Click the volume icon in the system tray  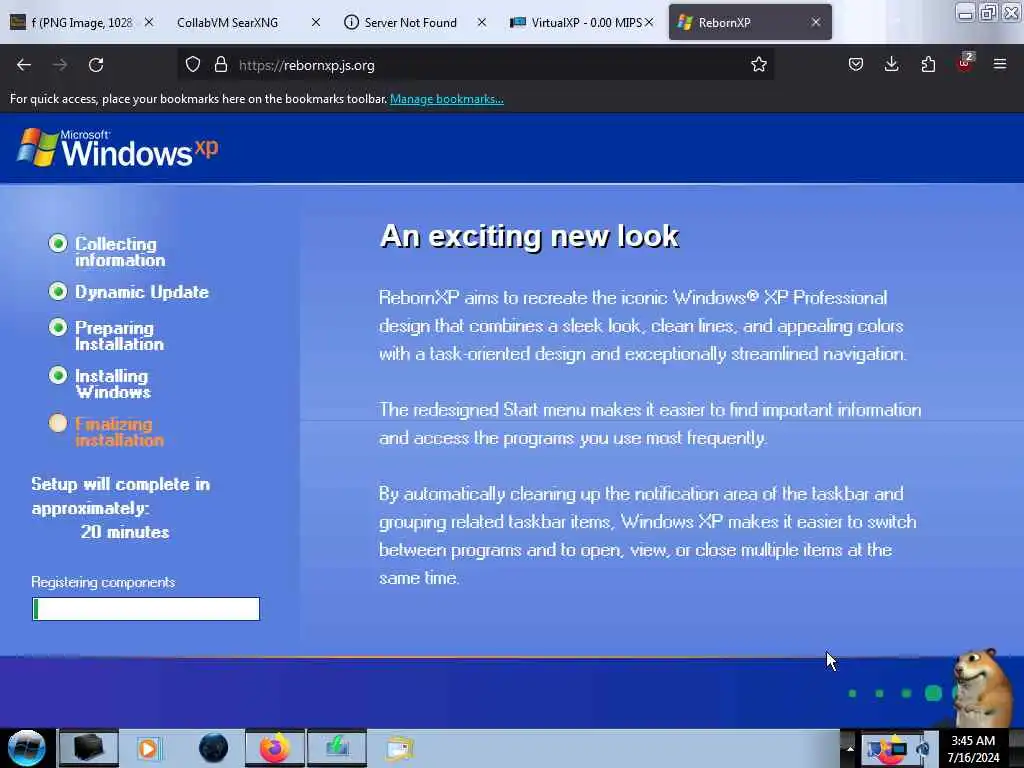[923, 748]
